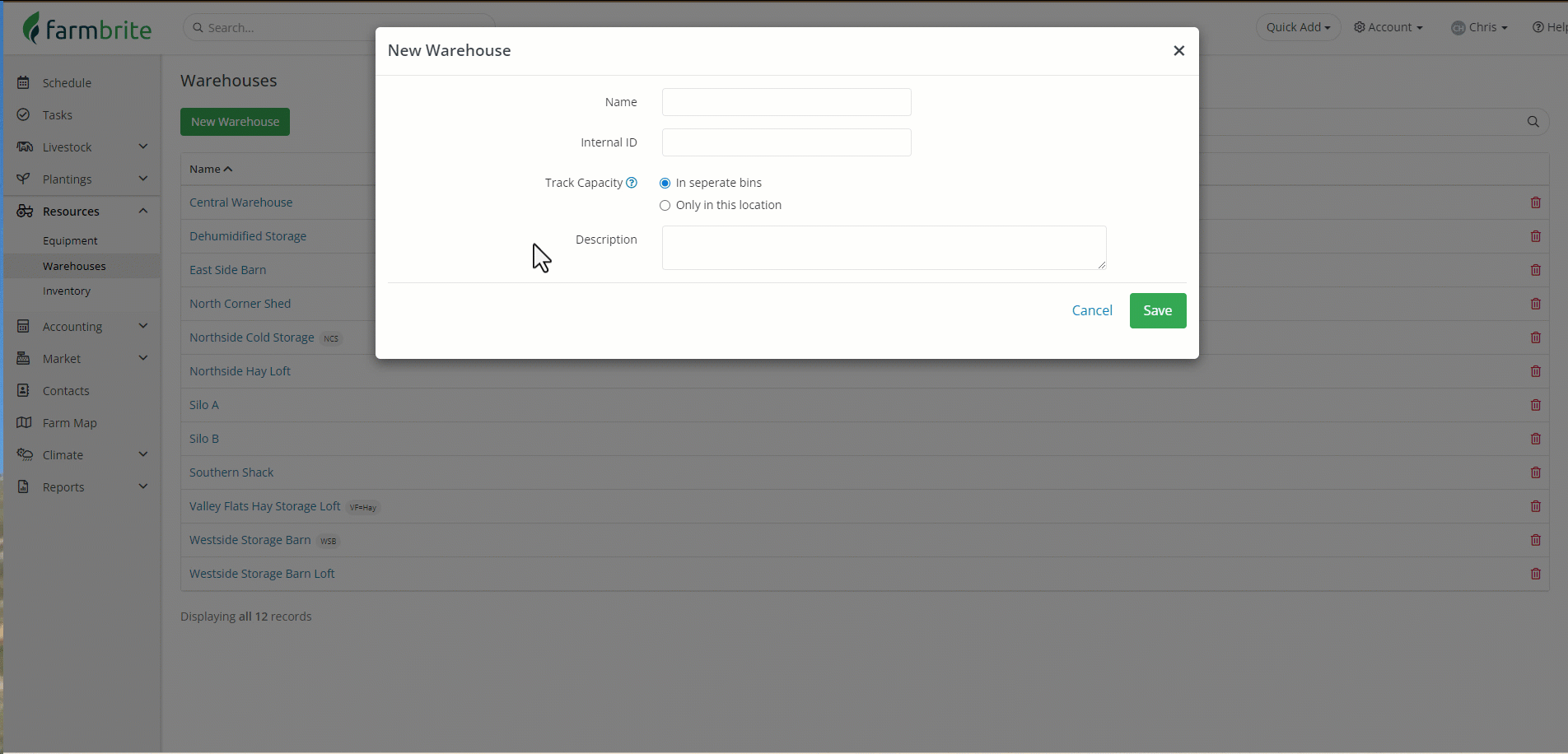The height and width of the screenshot is (754, 1568).
Task: Click the Schedule calendar icon in sidebar
Action: tap(24, 83)
